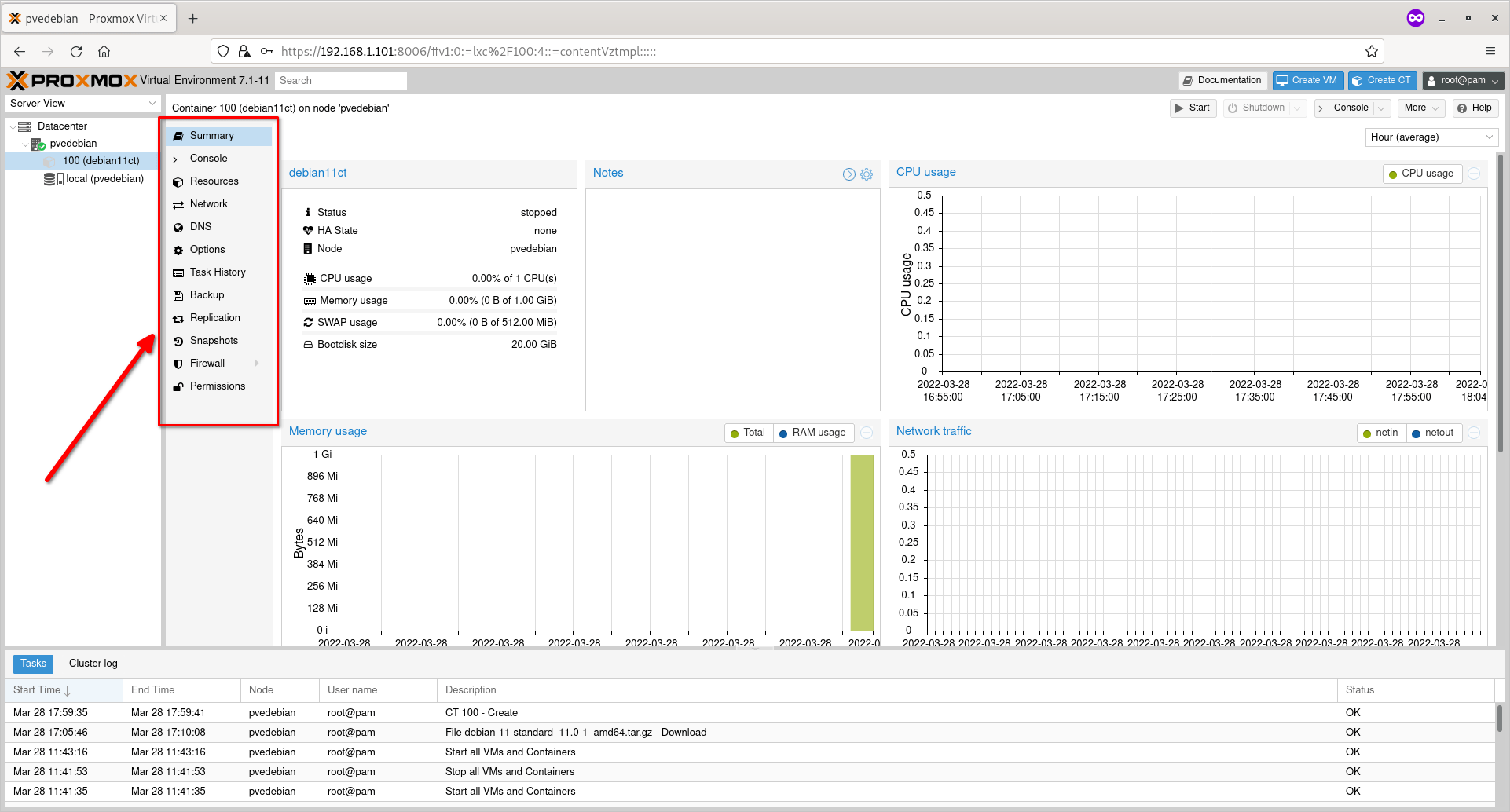Open the Network settings section
Viewport: 1510px width, 812px height.
[218, 204]
